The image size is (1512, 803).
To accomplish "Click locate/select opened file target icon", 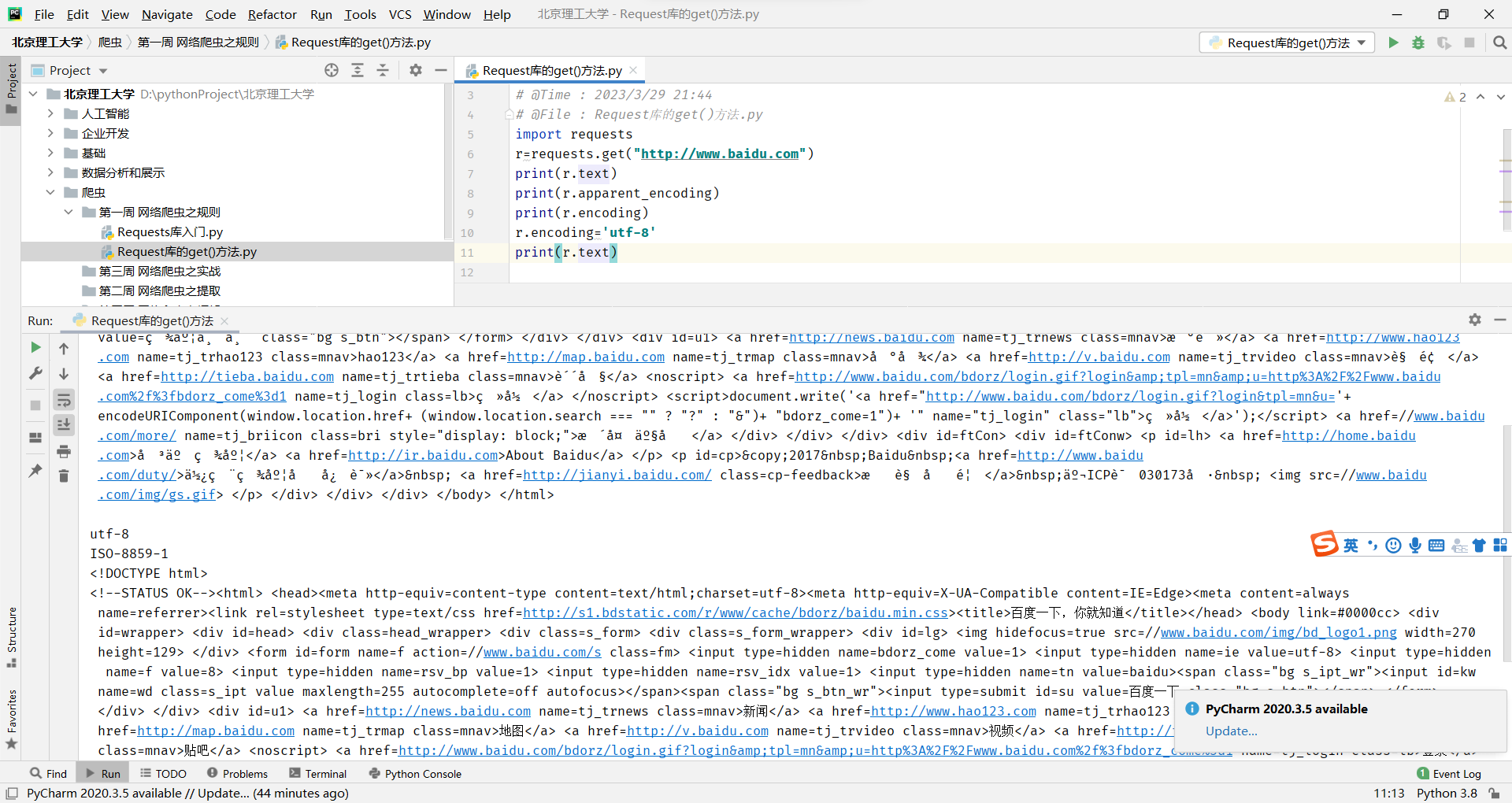I will coord(332,70).
